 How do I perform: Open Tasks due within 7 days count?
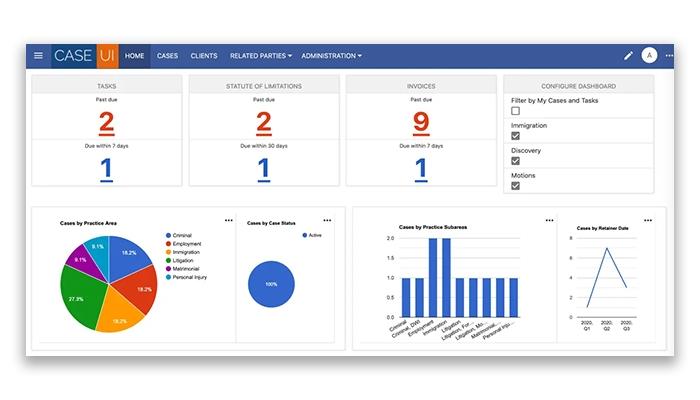coord(106,170)
